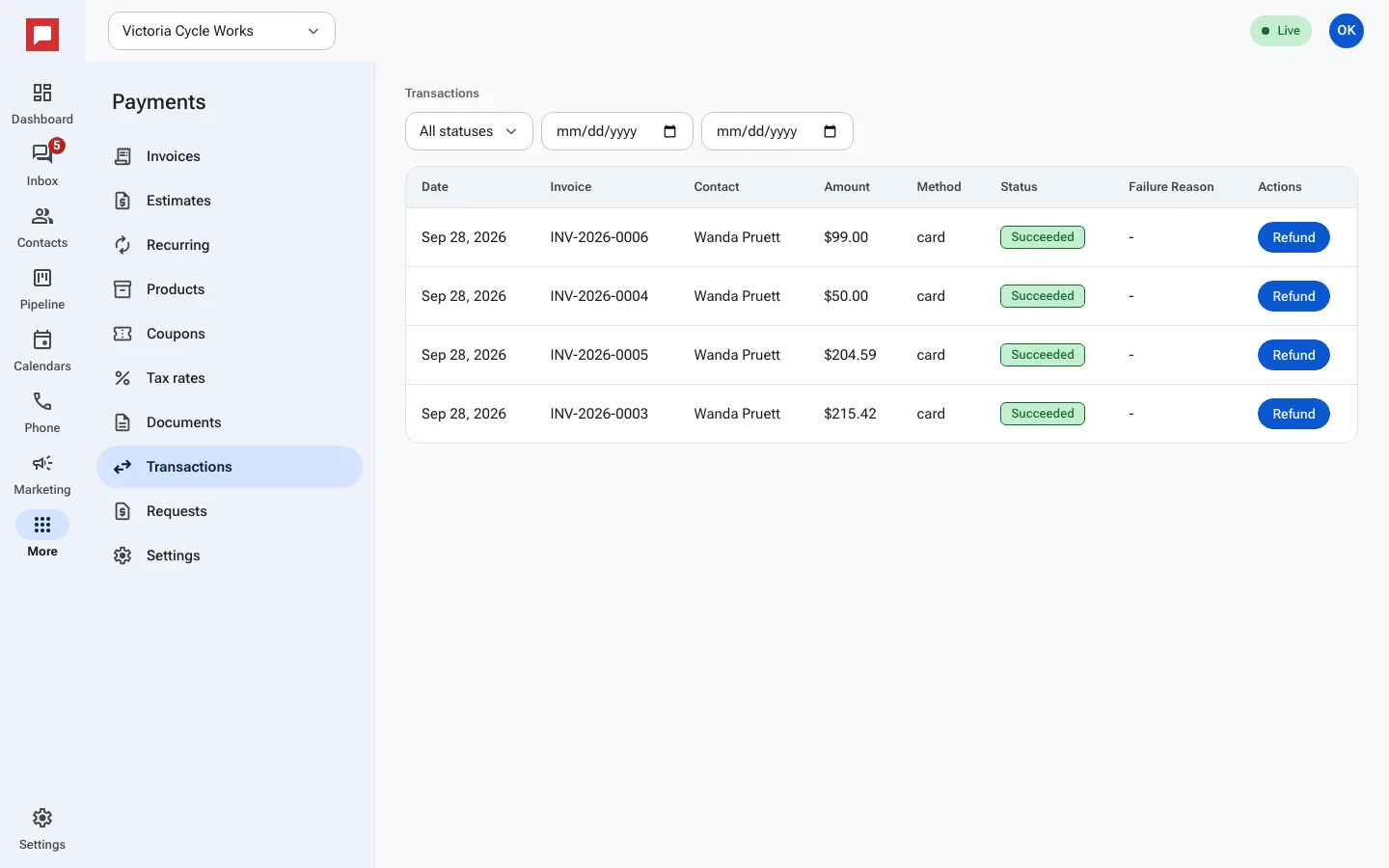
Task: Open the Victoria Cycle Works account dropdown
Action: click(x=222, y=31)
